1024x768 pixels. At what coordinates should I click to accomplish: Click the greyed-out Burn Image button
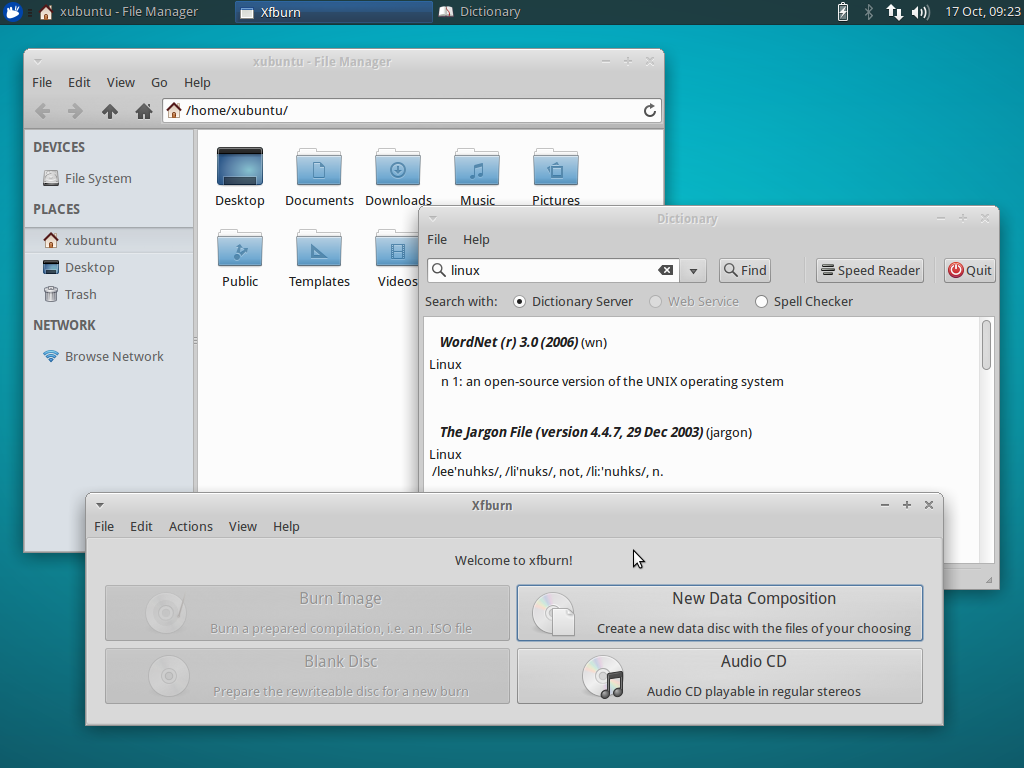coord(306,612)
